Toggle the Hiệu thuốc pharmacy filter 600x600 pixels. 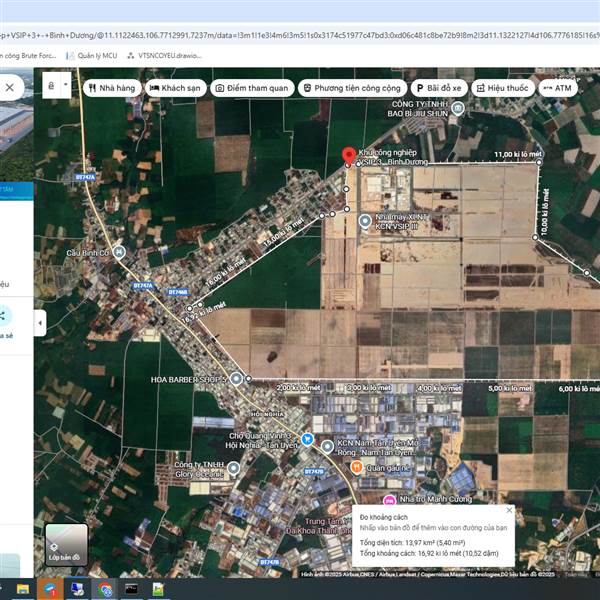pyautogui.click(x=502, y=88)
